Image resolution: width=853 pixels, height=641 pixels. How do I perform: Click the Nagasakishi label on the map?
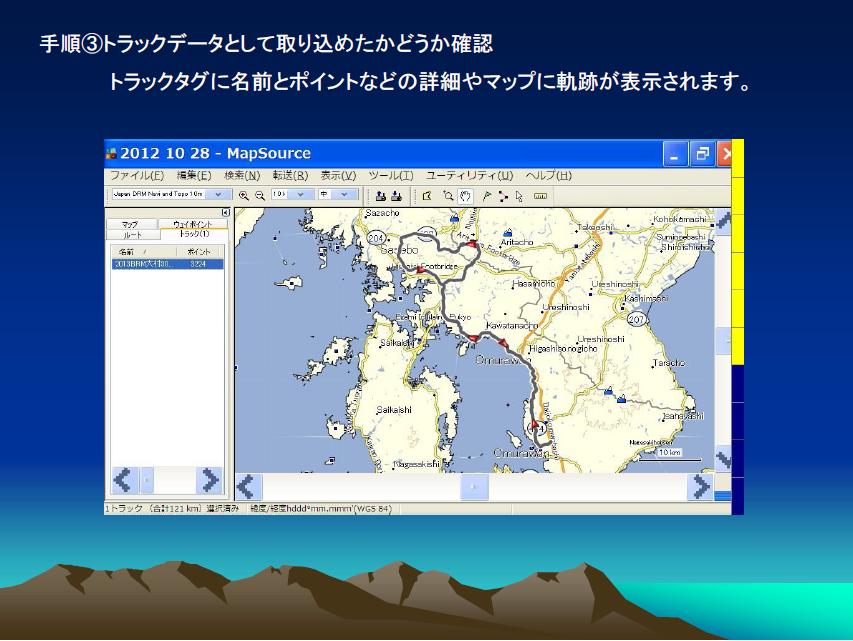click(416, 464)
